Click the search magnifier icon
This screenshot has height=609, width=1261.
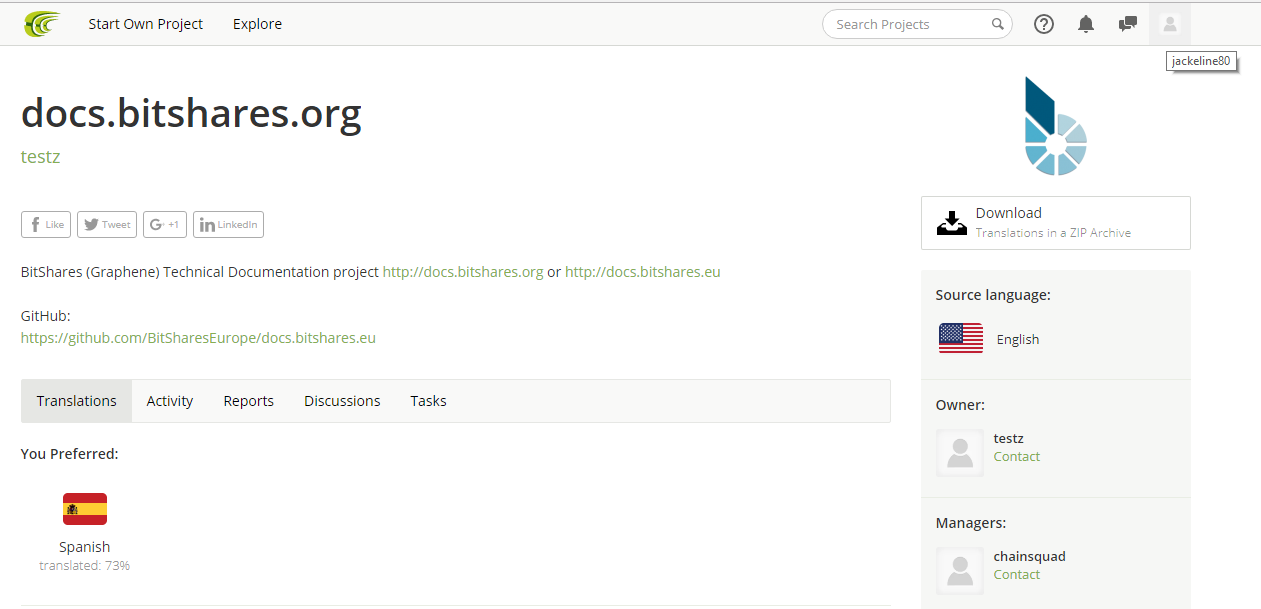[998, 24]
